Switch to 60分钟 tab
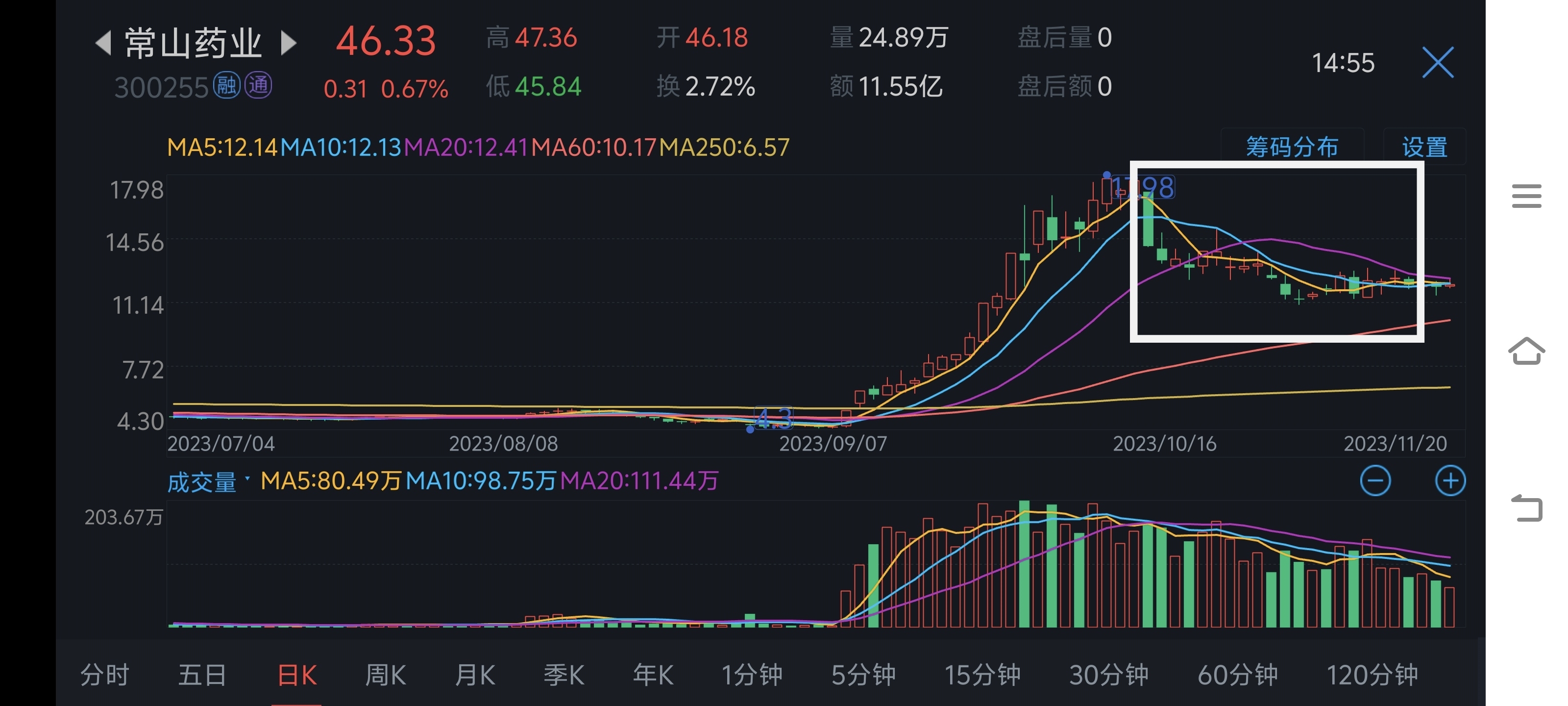 pos(1237,674)
